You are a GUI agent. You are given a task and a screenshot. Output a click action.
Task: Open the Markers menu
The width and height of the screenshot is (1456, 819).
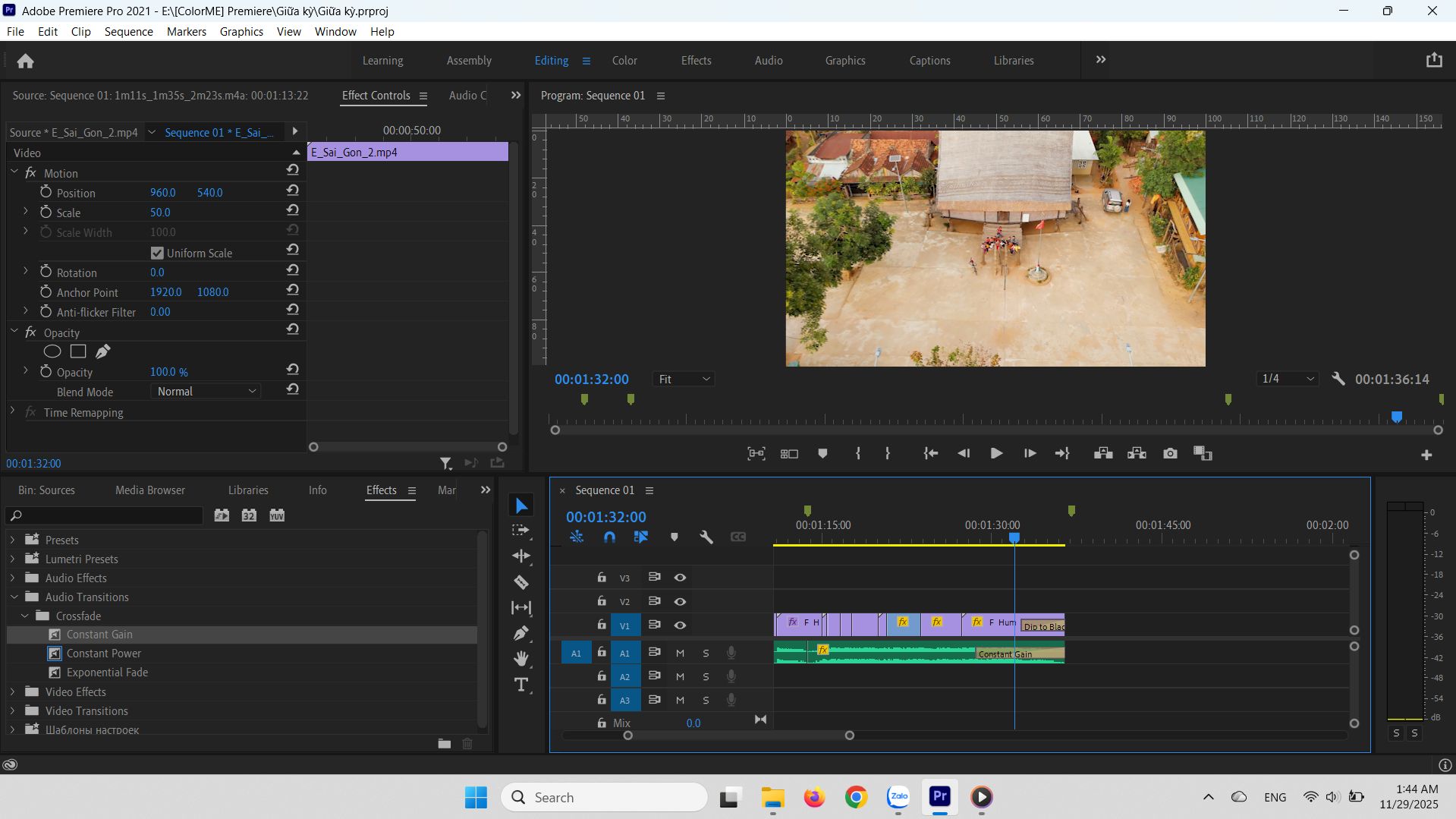(186, 31)
